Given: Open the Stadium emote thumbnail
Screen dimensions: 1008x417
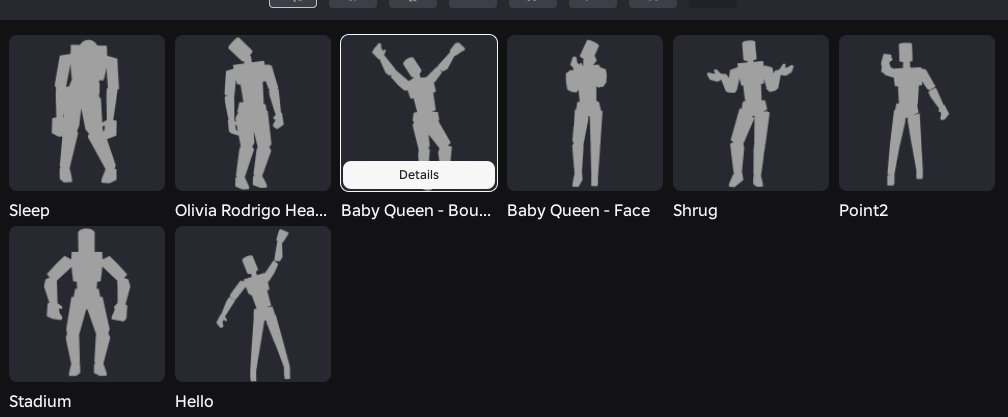Looking at the screenshot, I should pos(87,304).
